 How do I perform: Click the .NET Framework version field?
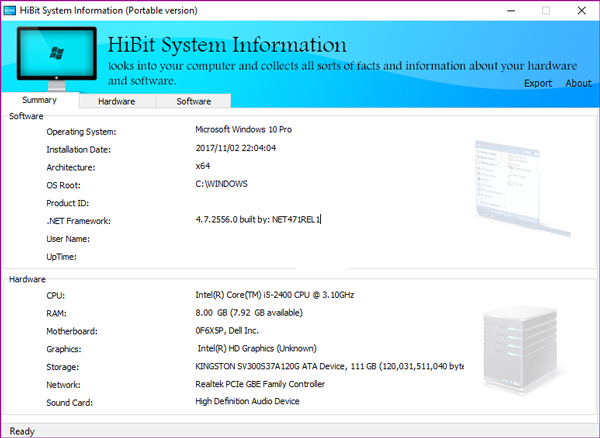coord(258,220)
